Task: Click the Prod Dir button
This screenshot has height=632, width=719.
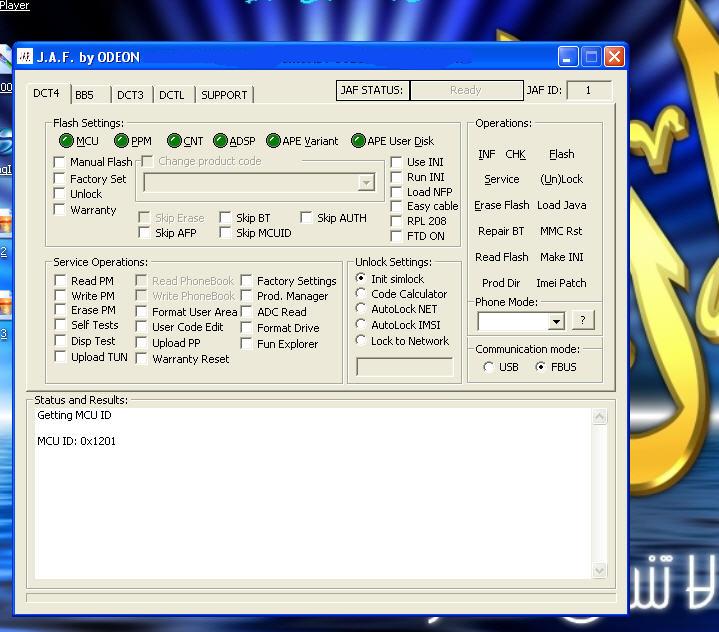Action: click(501, 283)
